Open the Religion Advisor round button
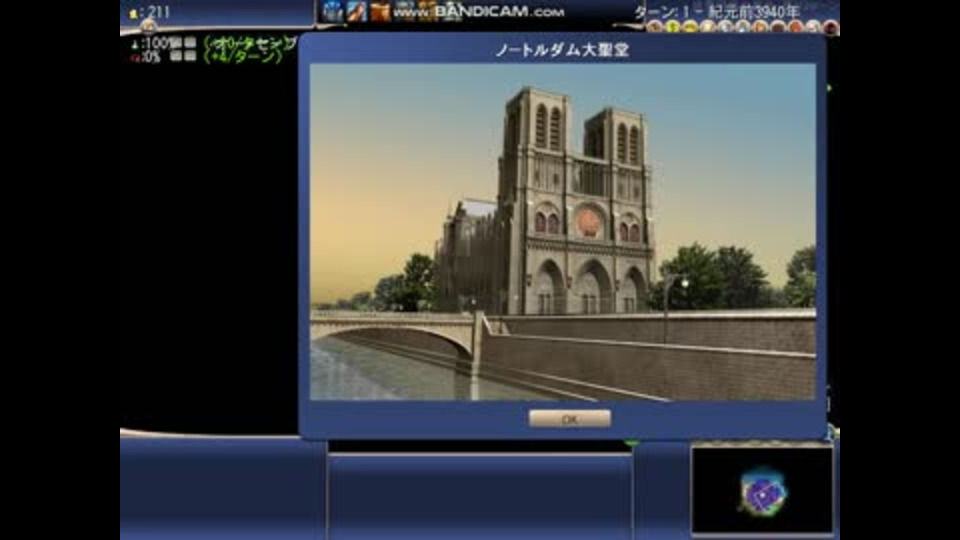This screenshot has height=540, width=960. coord(760,26)
